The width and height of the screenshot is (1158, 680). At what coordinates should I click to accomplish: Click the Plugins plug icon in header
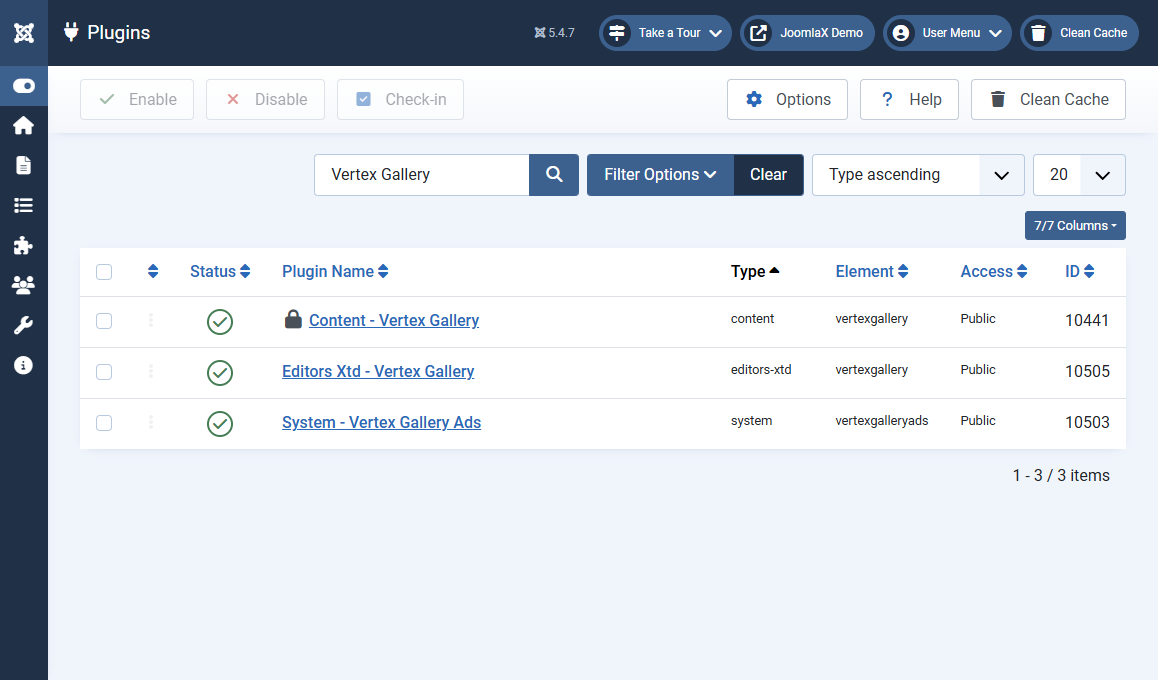(x=71, y=32)
